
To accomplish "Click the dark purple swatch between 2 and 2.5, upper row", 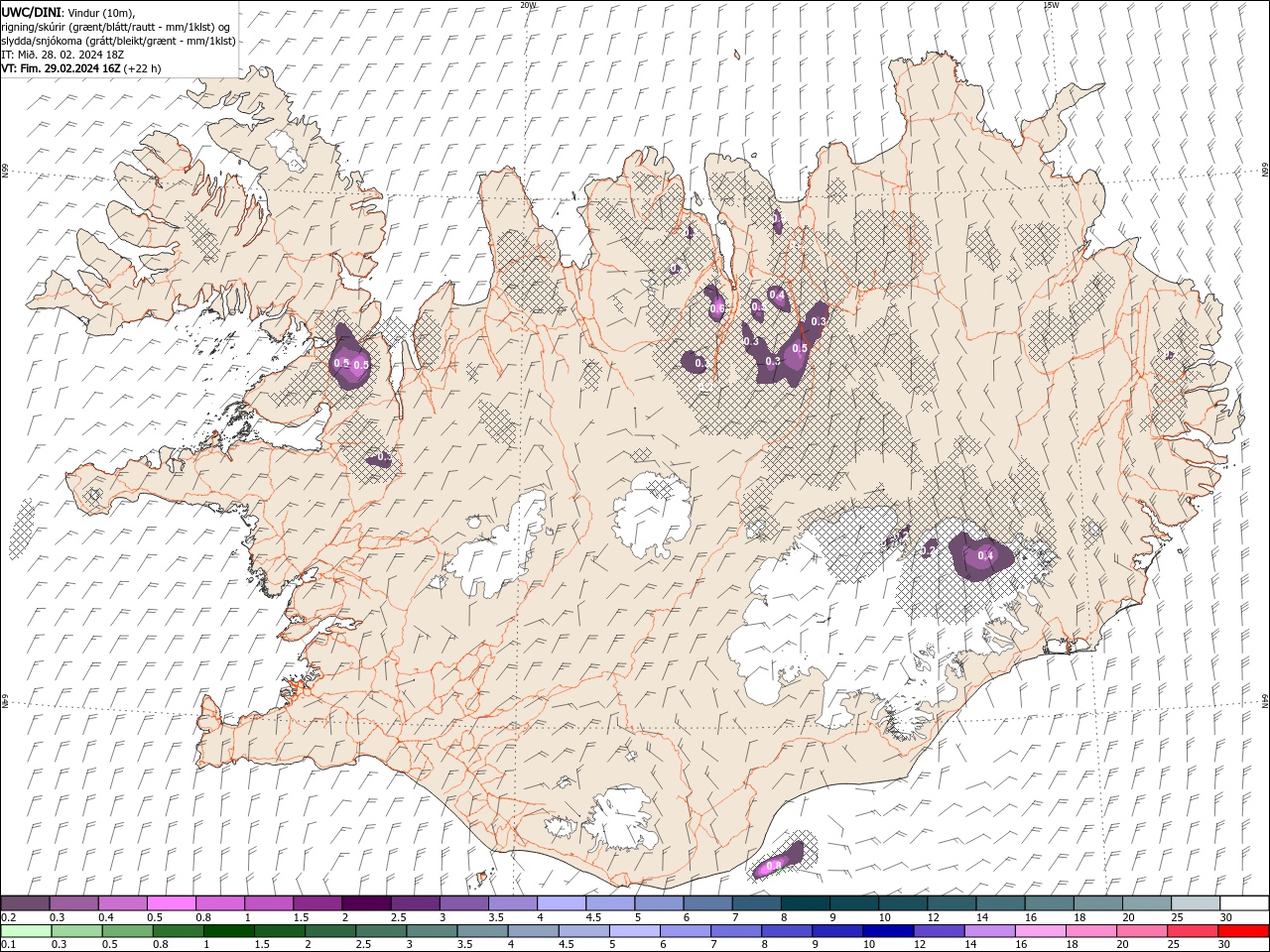I will click(366, 903).
